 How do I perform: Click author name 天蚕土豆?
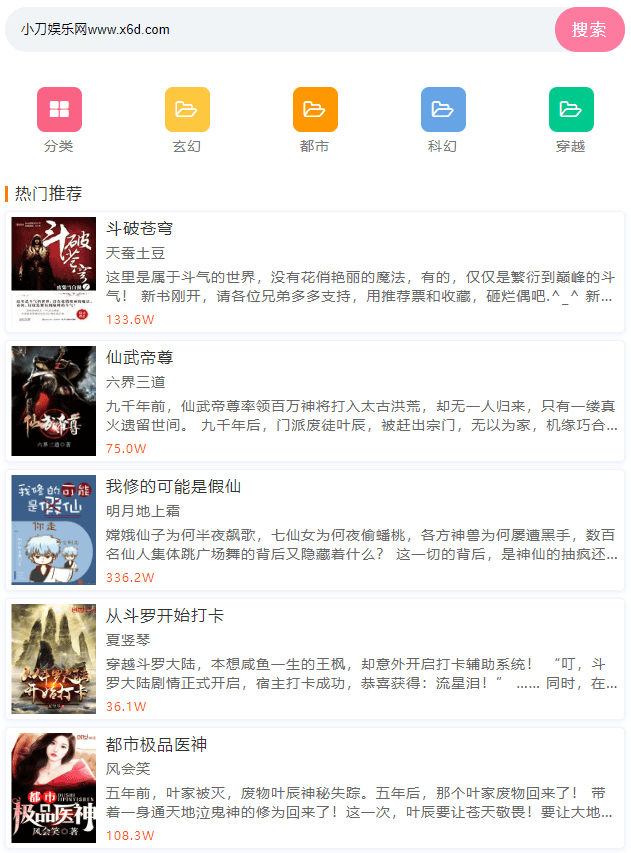coord(136,253)
